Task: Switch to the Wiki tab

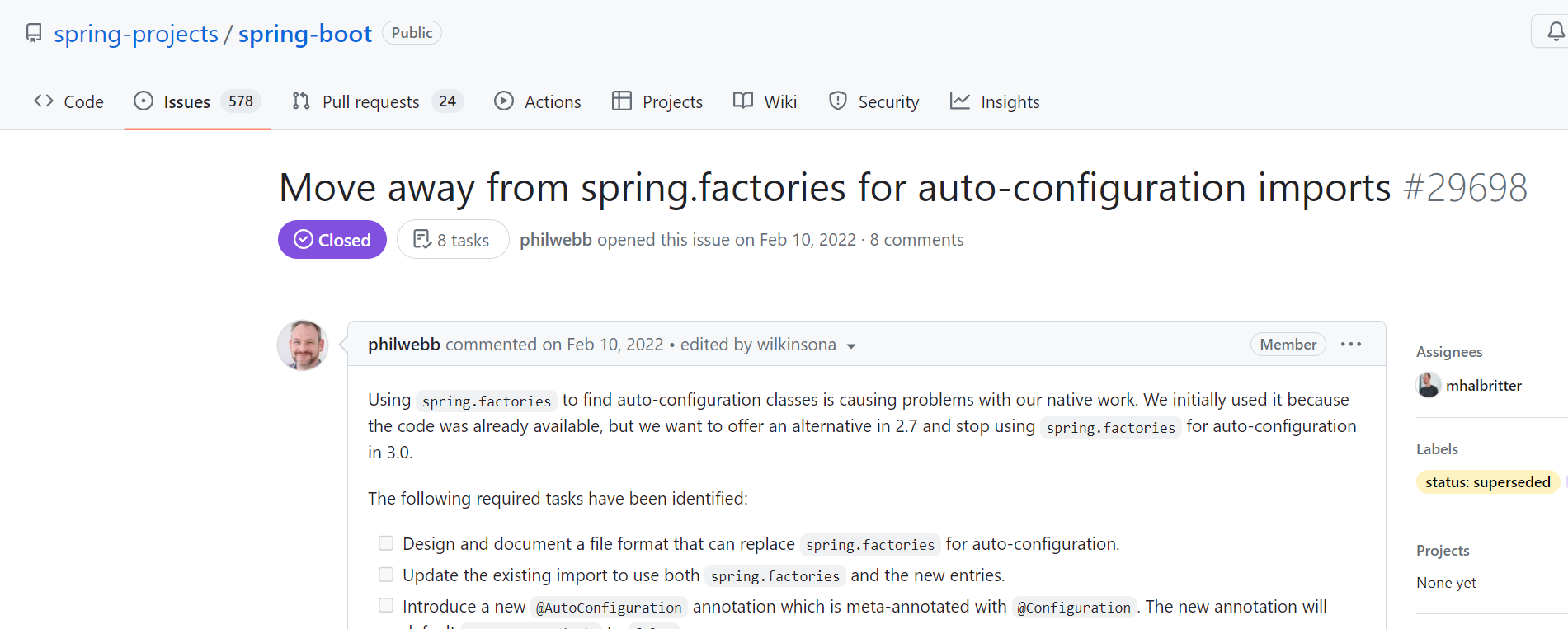Action: pyautogui.click(x=765, y=101)
